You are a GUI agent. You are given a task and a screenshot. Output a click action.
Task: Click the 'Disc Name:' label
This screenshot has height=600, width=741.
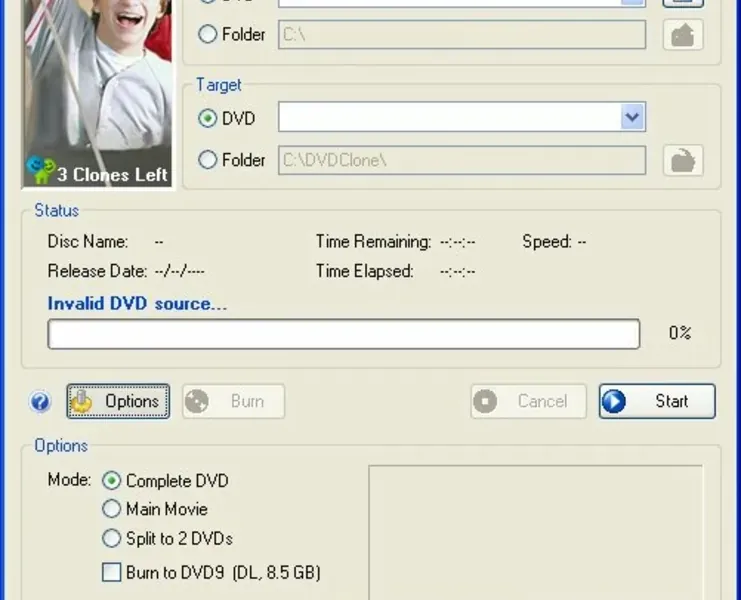88,241
